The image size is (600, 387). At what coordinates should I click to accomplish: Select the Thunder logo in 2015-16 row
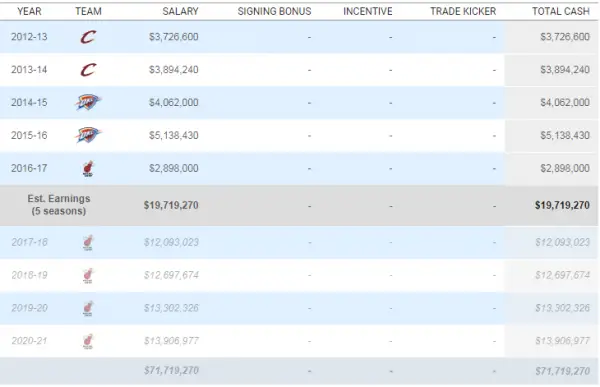88,135
